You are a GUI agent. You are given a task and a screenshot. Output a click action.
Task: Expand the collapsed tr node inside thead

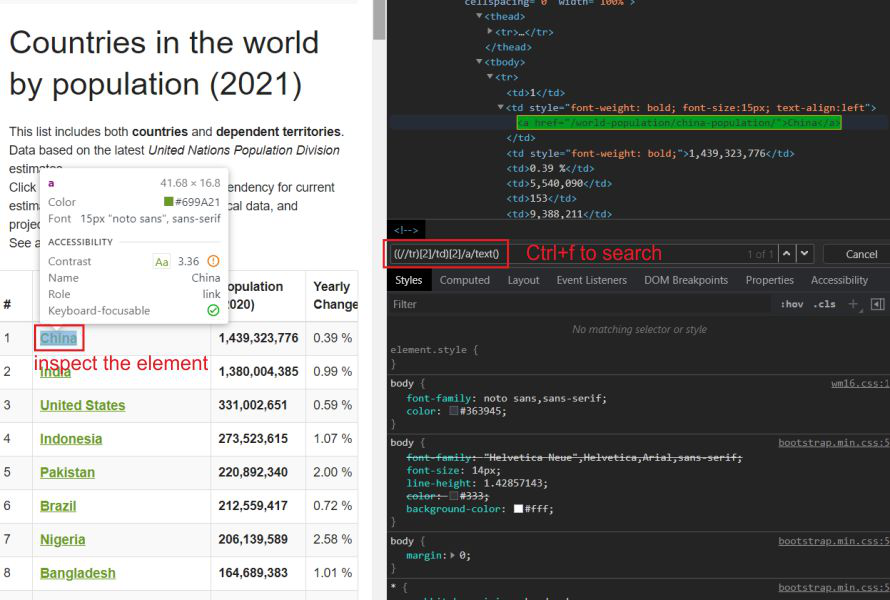(x=490, y=31)
